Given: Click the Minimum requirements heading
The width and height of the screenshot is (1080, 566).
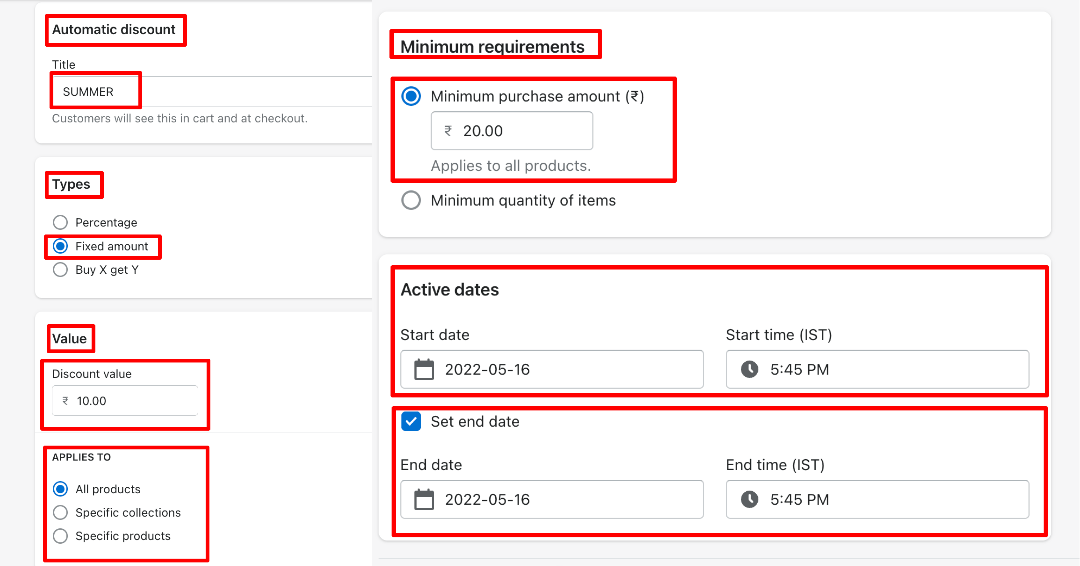Looking at the screenshot, I should [x=492, y=47].
